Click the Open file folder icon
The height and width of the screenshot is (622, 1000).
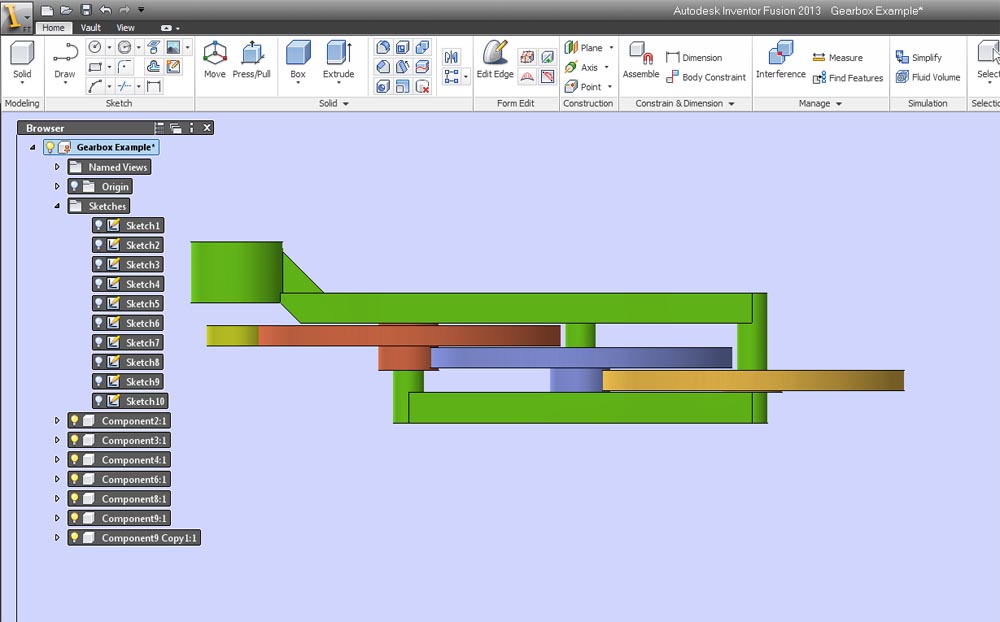pos(66,10)
